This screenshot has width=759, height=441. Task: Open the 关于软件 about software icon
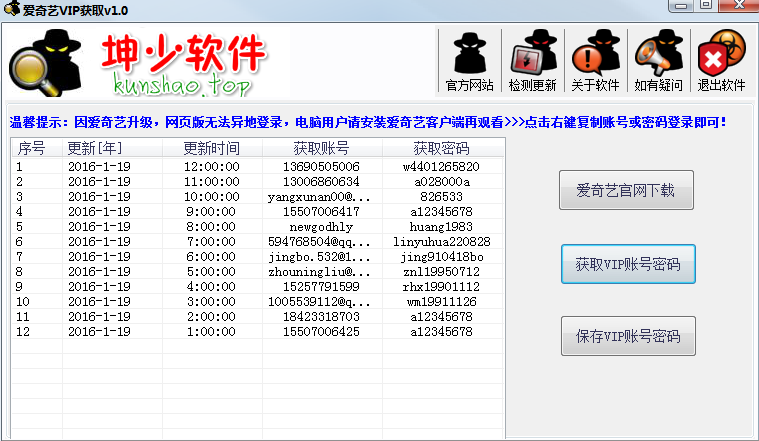(595, 62)
